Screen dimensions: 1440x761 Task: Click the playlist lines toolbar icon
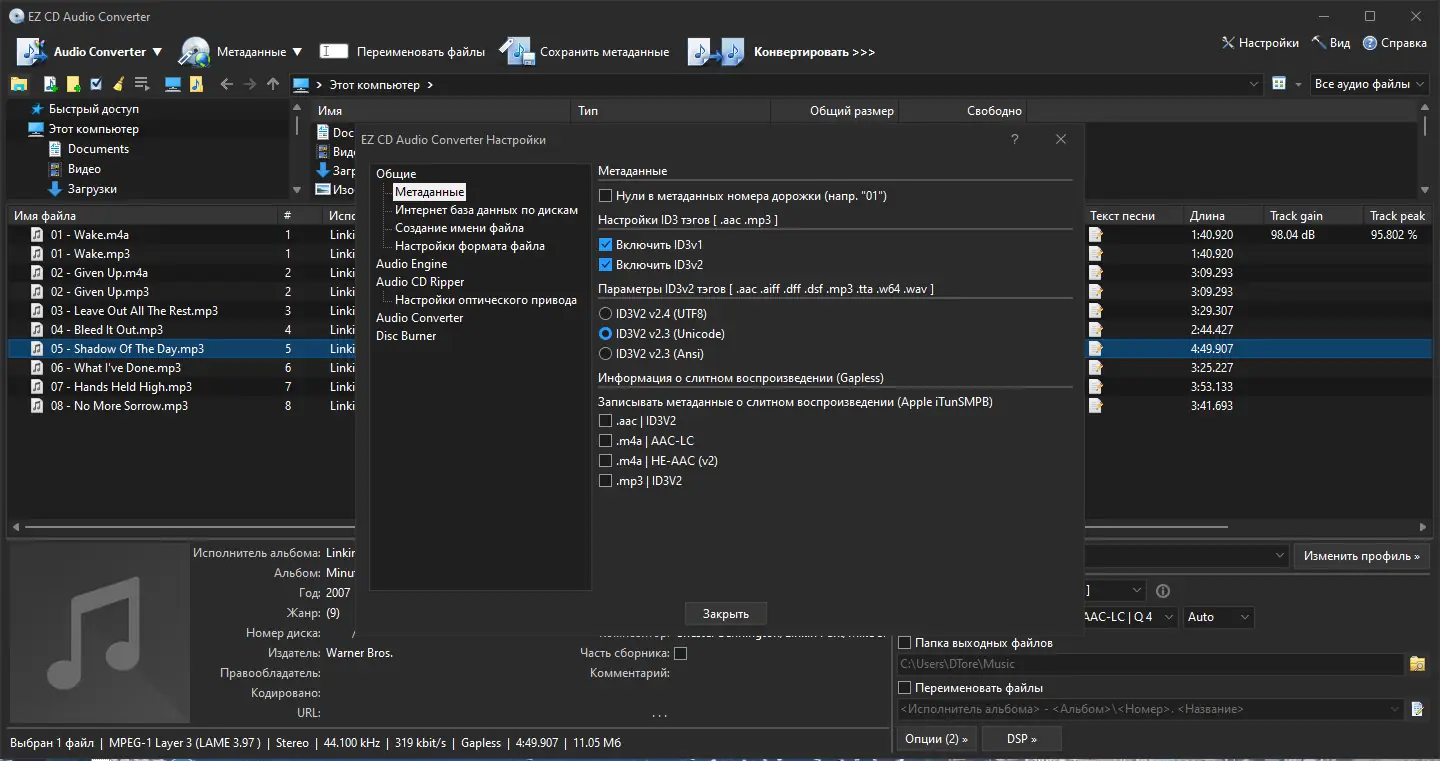pyautogui.click(x=141, y=85)
